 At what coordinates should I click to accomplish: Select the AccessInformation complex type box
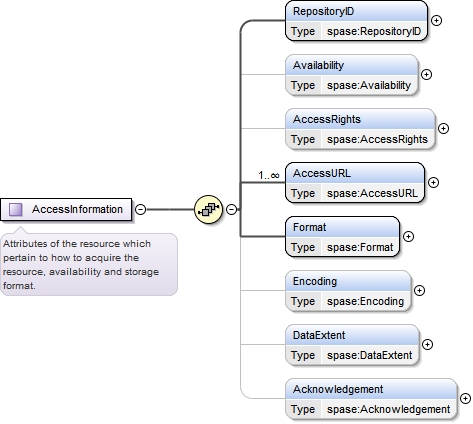(x=66, y=209)
